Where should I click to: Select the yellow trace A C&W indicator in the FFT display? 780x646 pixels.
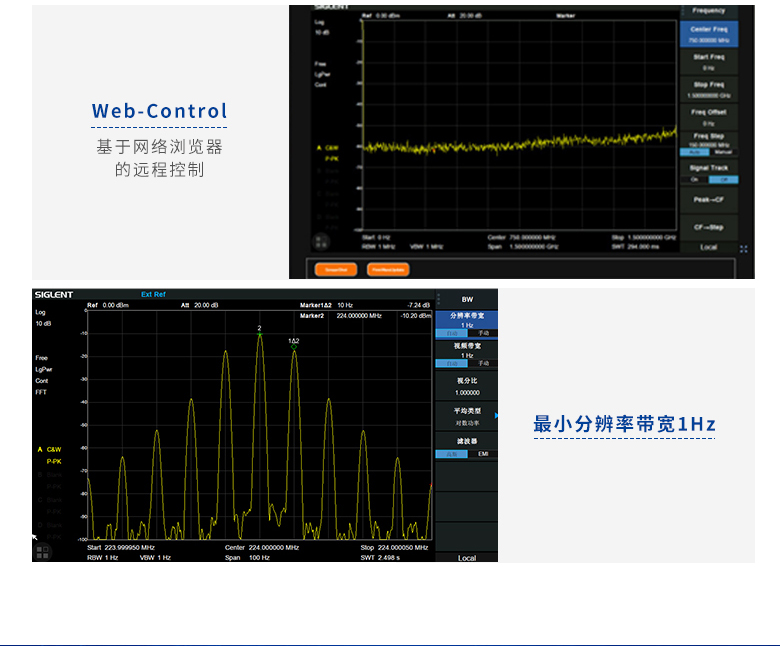tap(49, 450)
